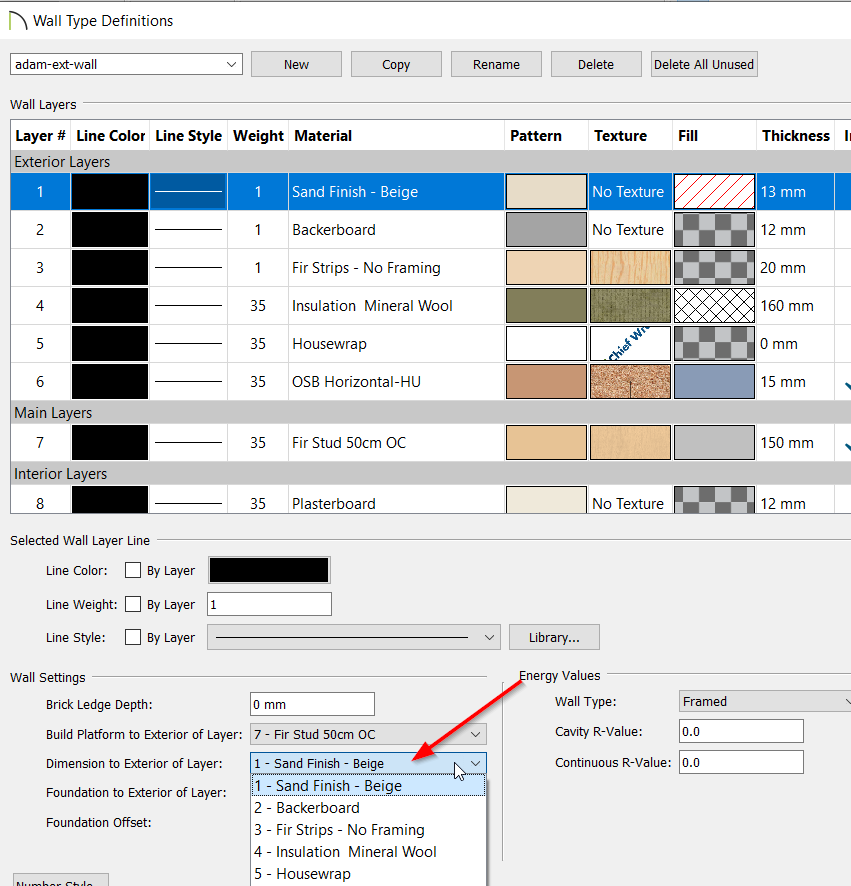
Task: Toggle Line Style By Layer checkbox
Action: click(x=133, y=637)
